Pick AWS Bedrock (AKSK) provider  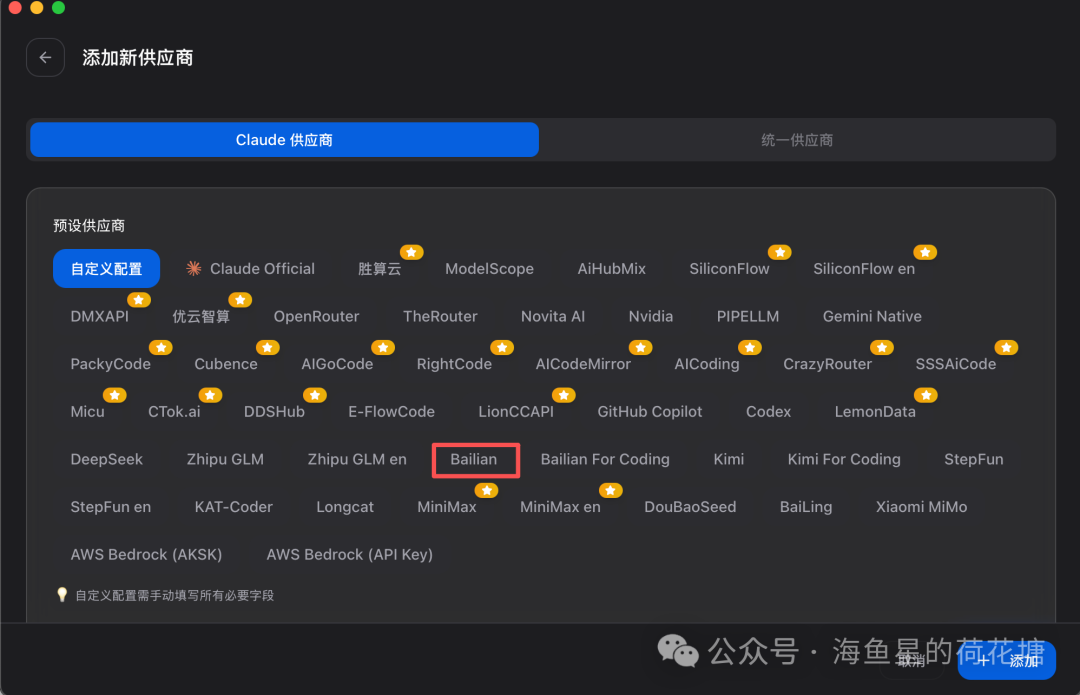(147, 554)
